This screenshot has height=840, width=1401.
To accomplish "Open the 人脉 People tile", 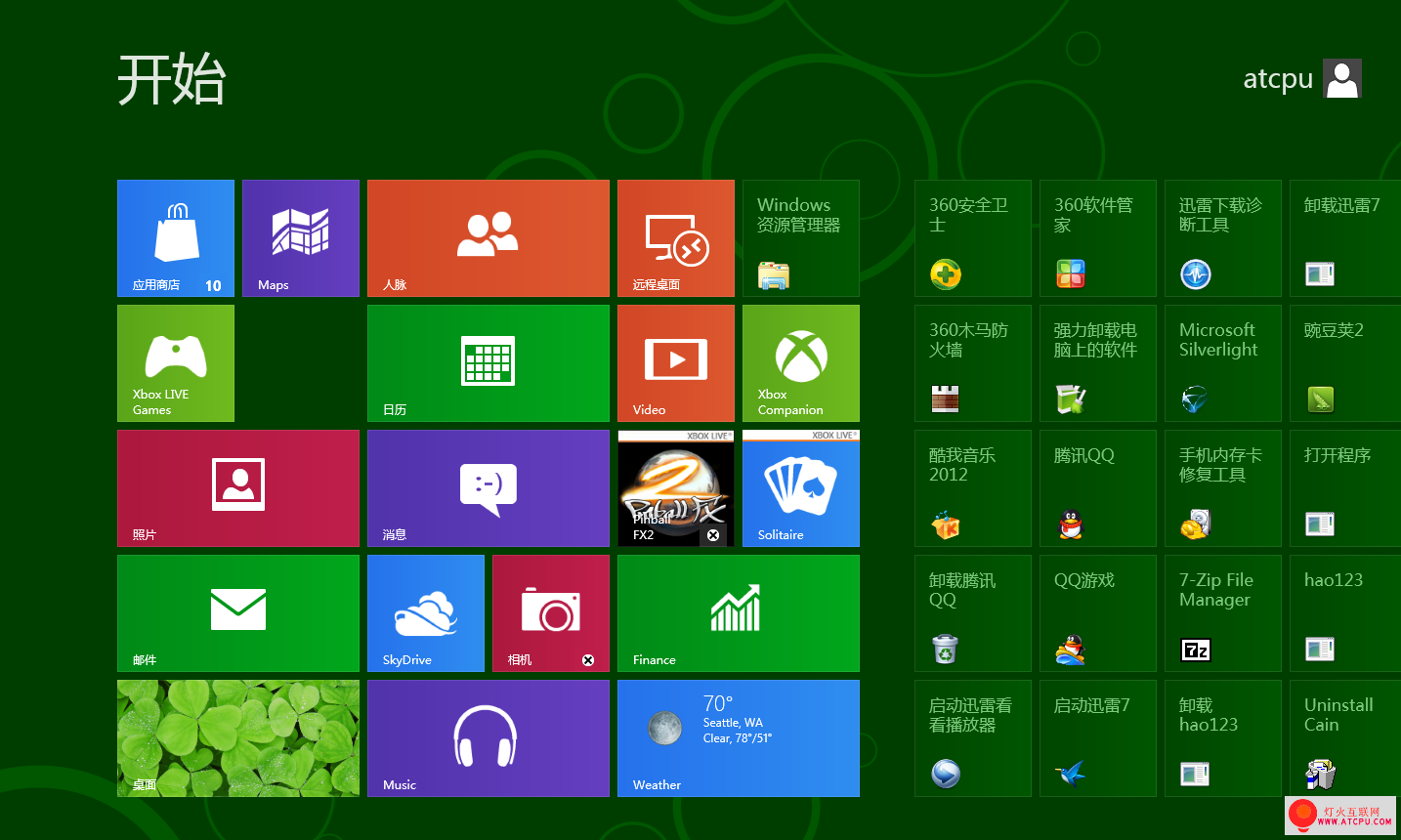I will pos(488,237).
